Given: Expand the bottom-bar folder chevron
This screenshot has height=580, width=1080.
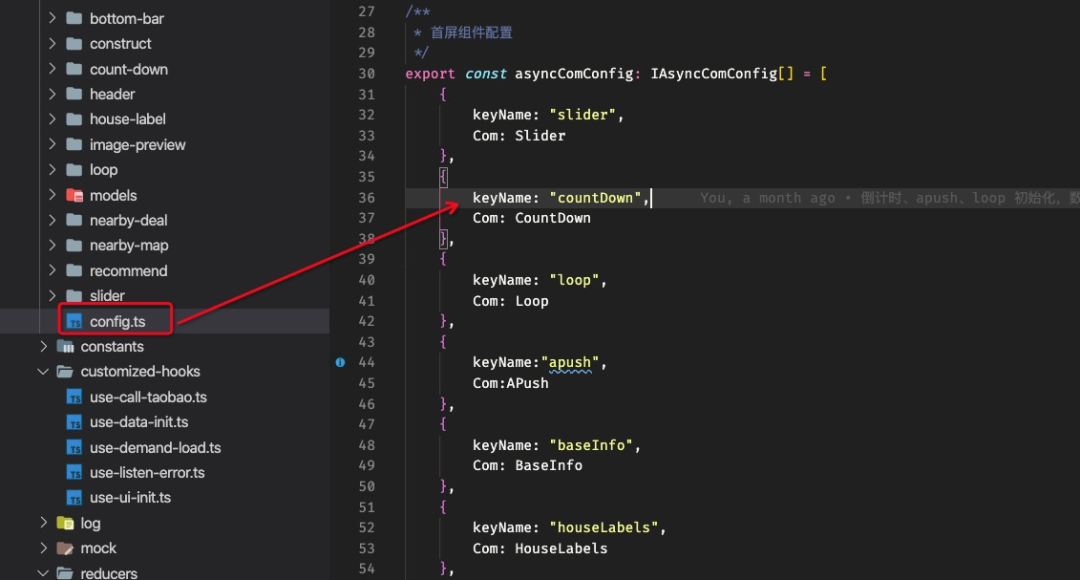Looking at the screenshot, I should (52, 18).
